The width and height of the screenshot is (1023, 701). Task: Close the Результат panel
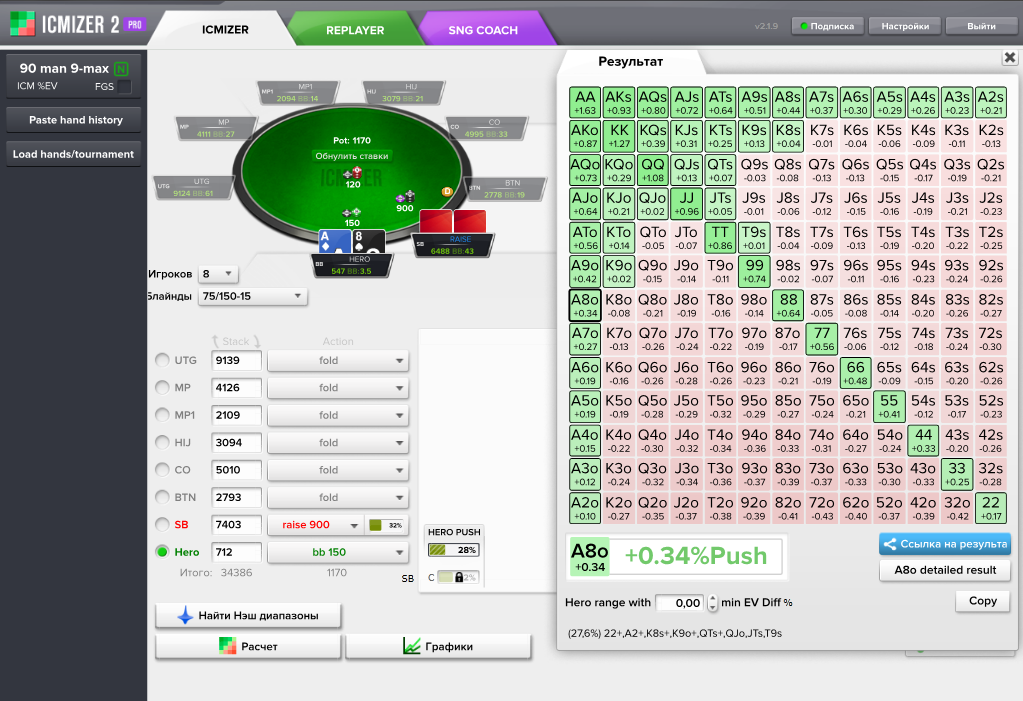pyautogui.click(x=1009, y=57)
